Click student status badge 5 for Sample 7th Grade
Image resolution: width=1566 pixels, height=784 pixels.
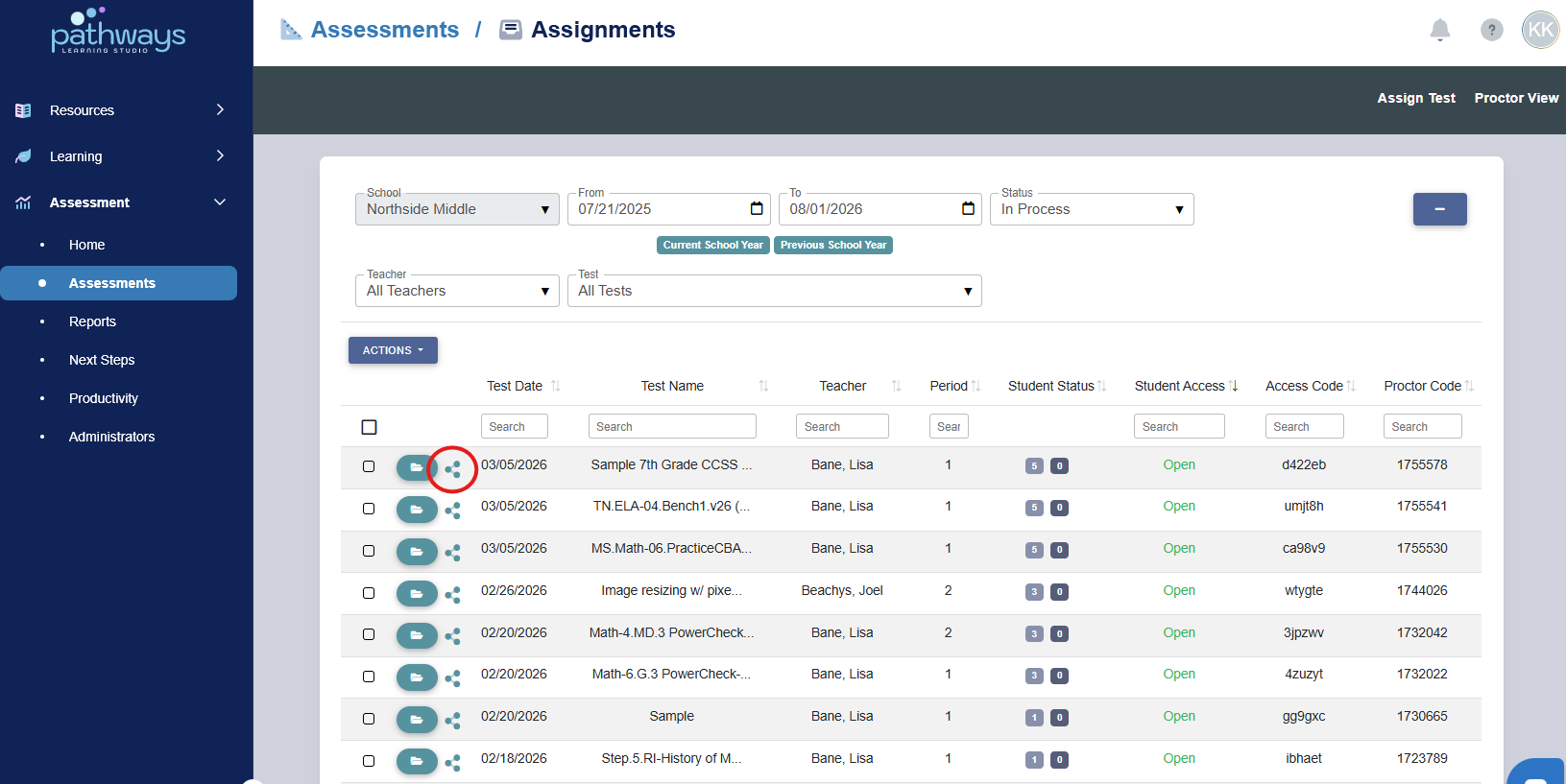click(x=1034, y=465)
